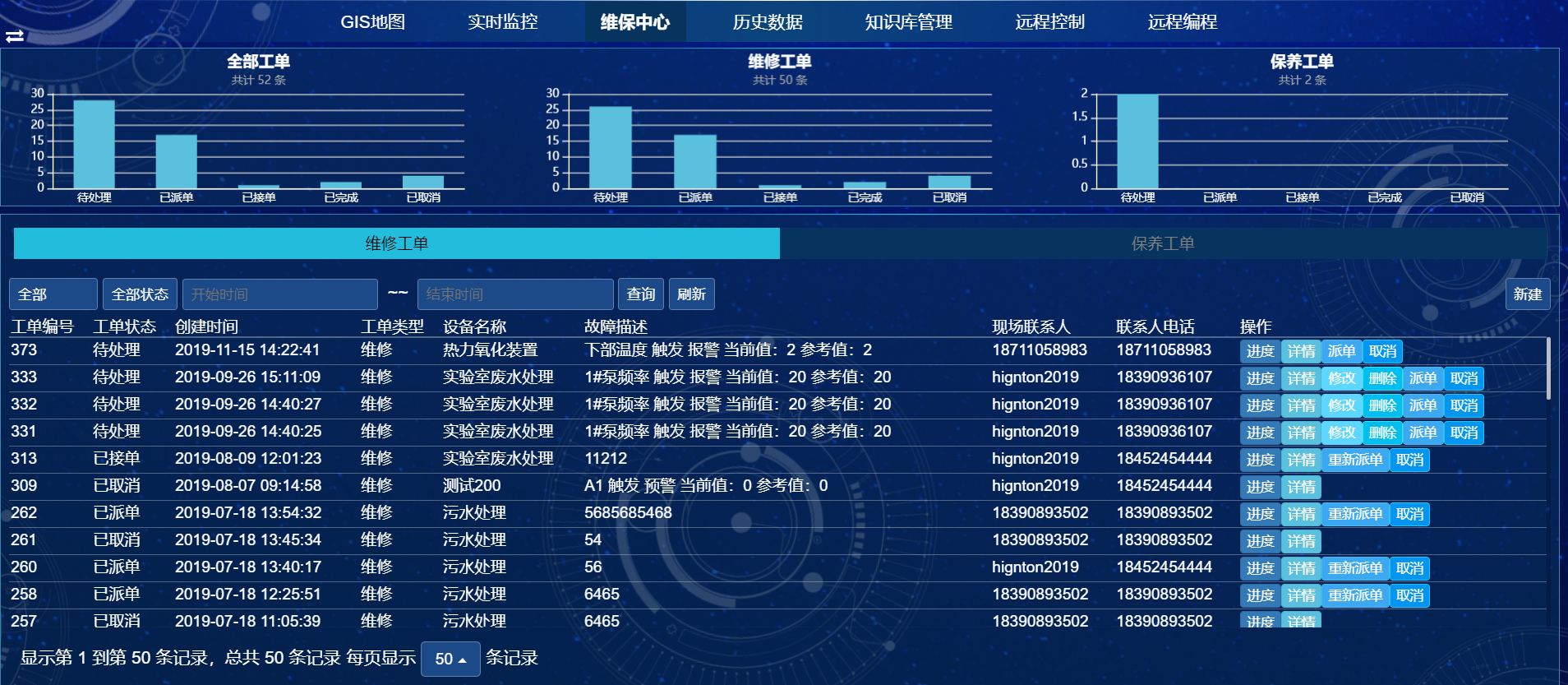
Task: Click the 刷新 refresh button
Action: tap(692, 294)
